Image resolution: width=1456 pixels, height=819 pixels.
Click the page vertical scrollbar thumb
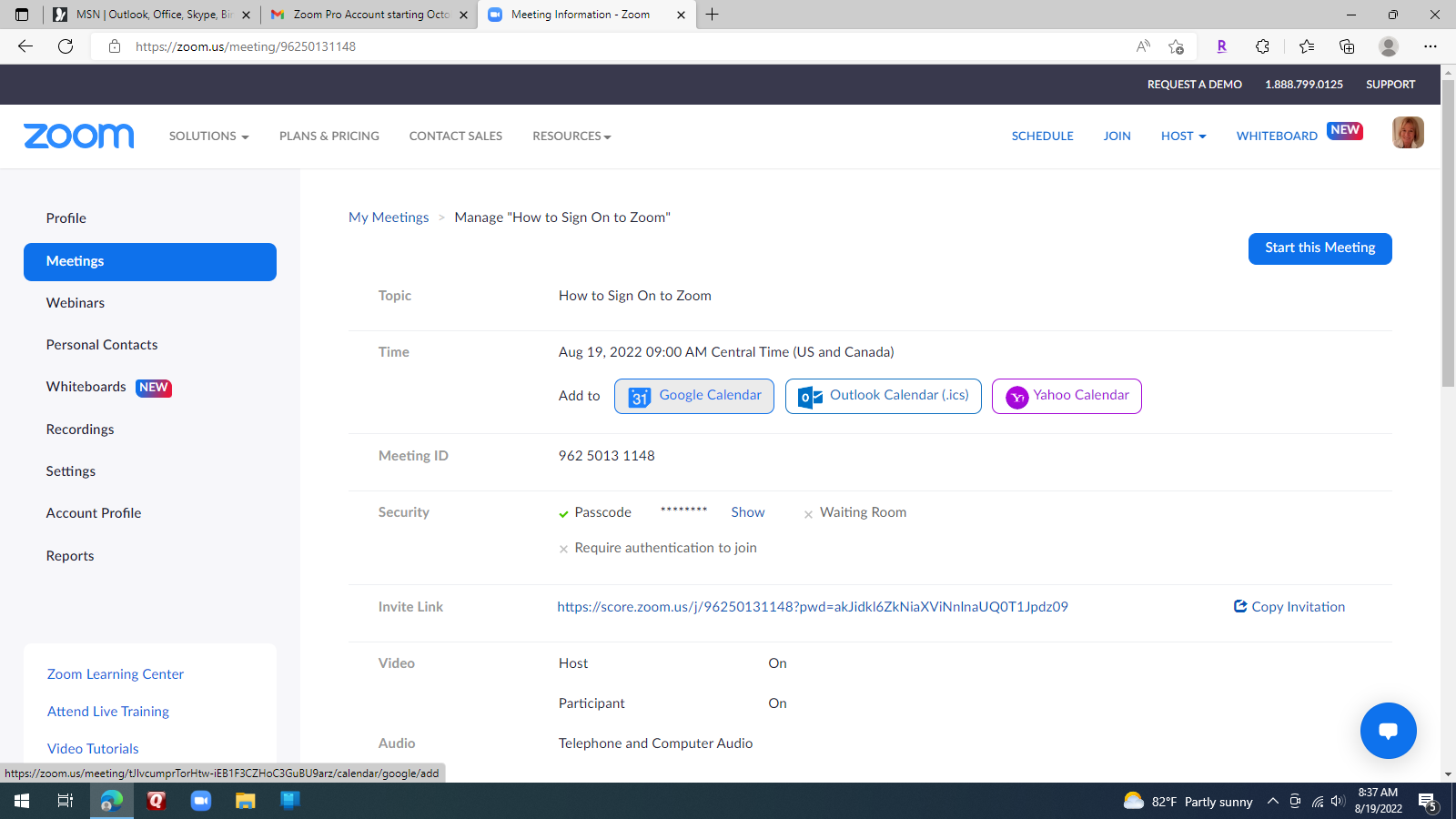[1449, 234]
